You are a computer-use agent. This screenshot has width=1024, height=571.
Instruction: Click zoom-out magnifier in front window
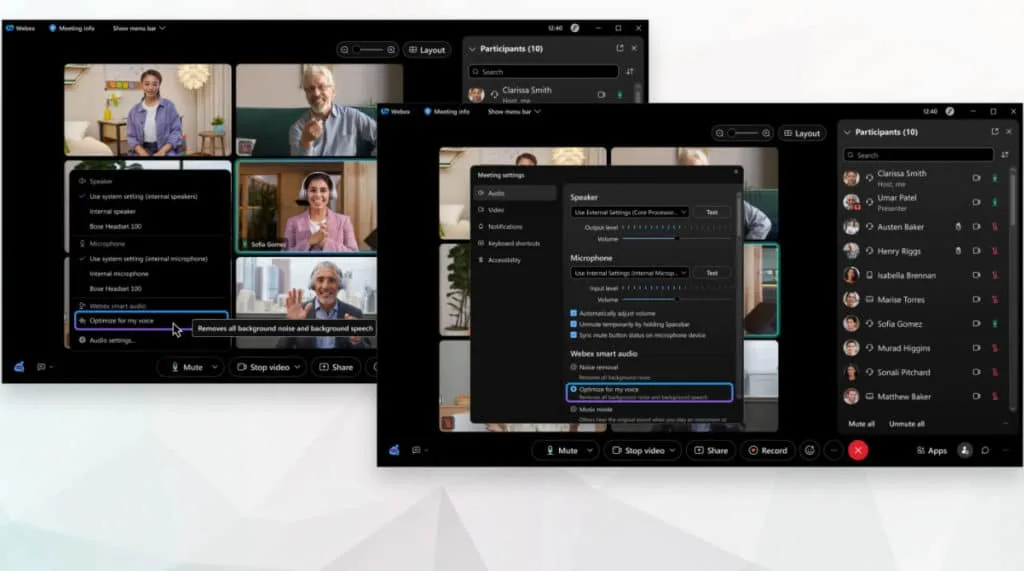point(720,133)
